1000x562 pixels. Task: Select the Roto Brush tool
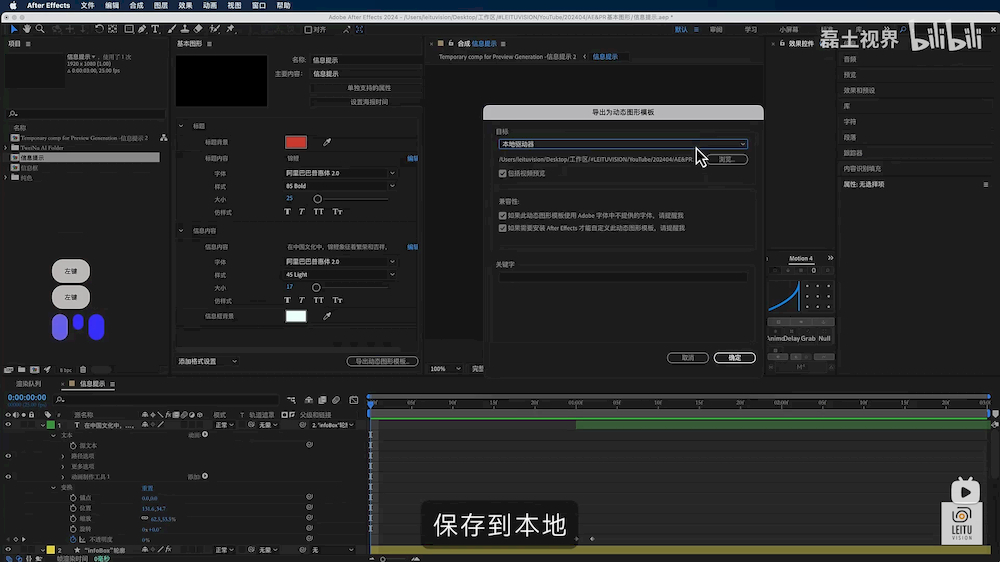tap(215, 29)
